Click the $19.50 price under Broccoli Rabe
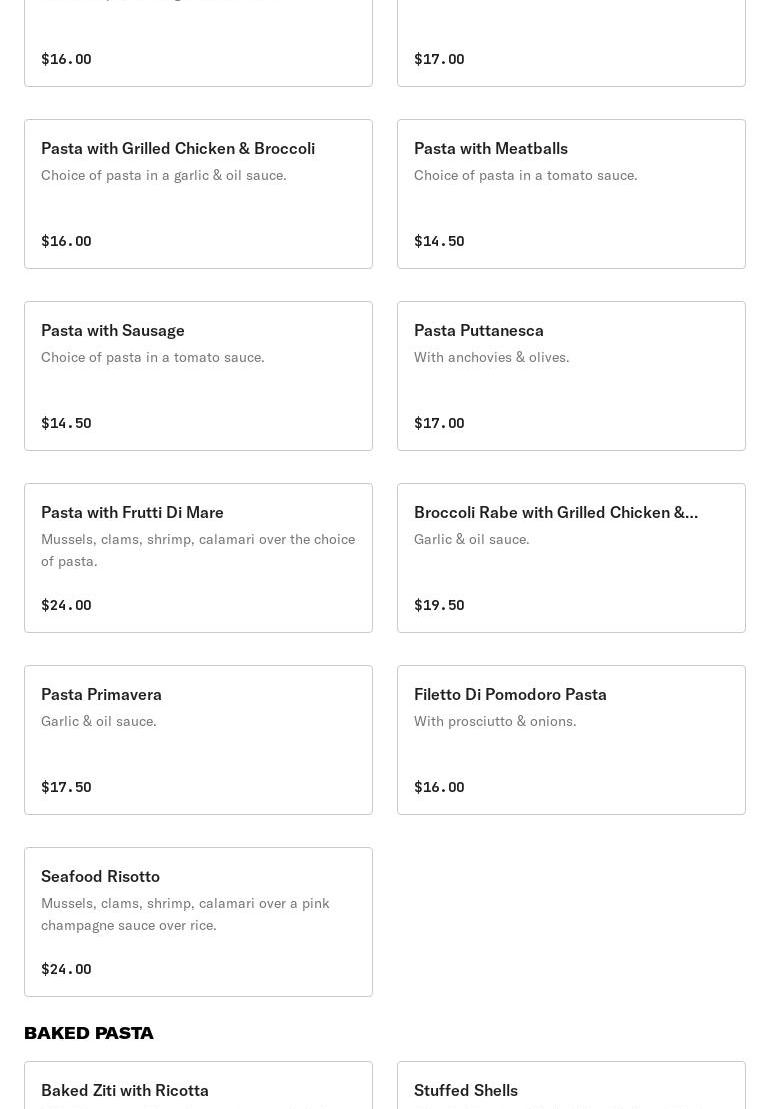 439,605
